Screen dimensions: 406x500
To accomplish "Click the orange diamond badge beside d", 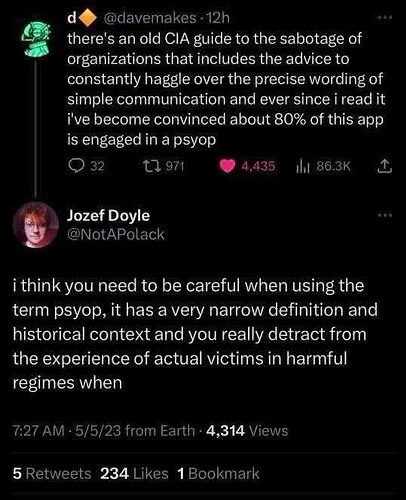I will 87,18.
